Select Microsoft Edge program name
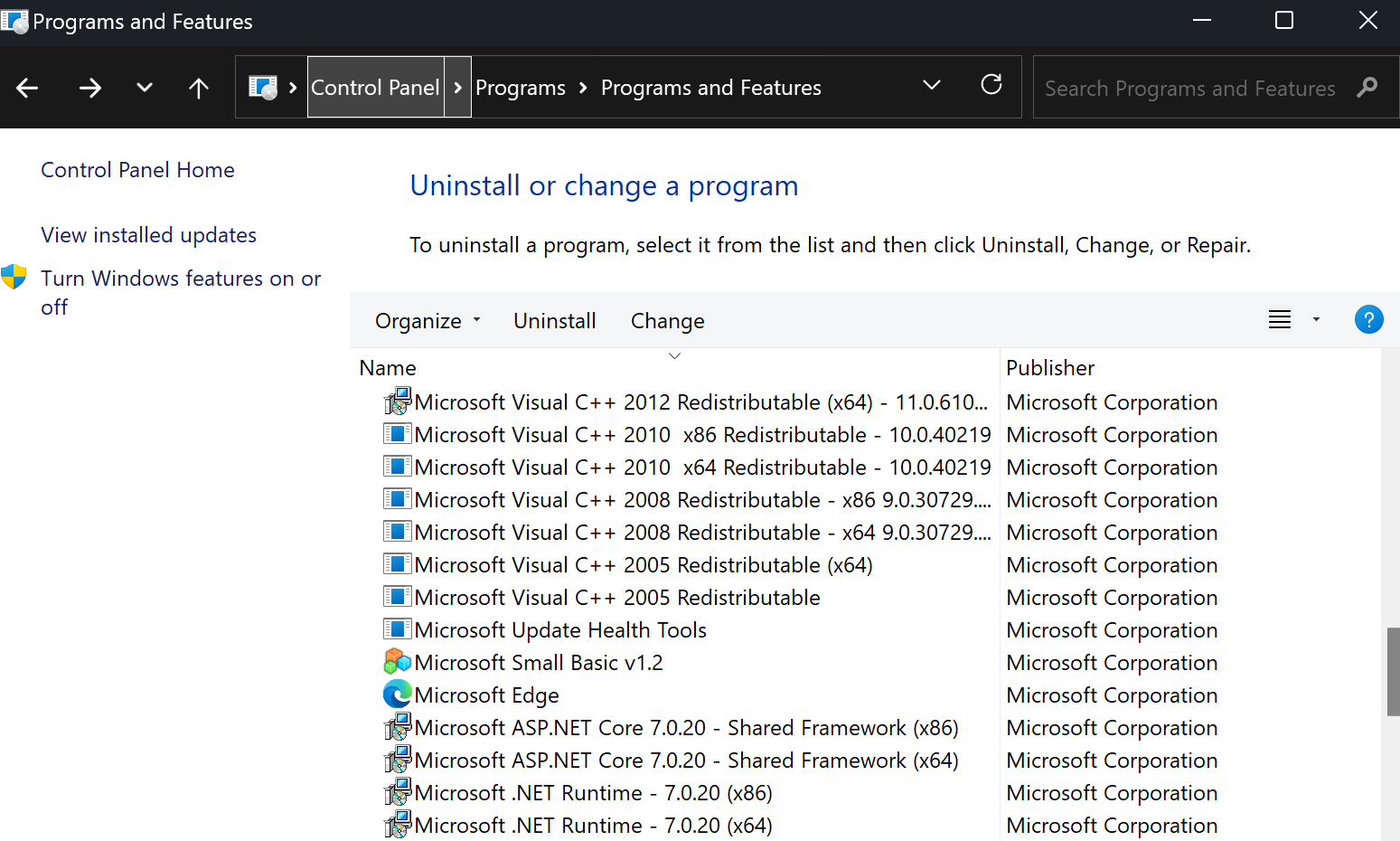The image size is (1400, 841). pos(487,695)
